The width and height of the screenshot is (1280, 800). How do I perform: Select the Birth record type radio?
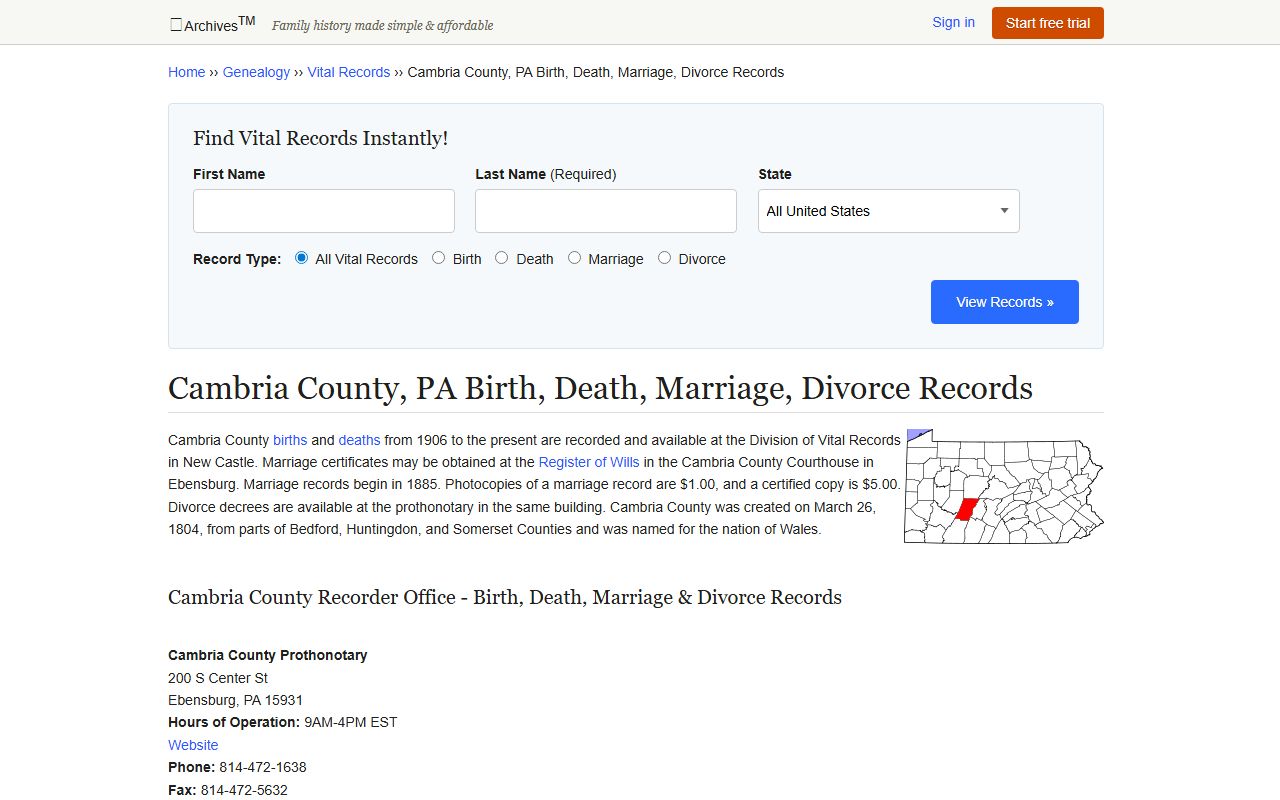coord(439,258)
